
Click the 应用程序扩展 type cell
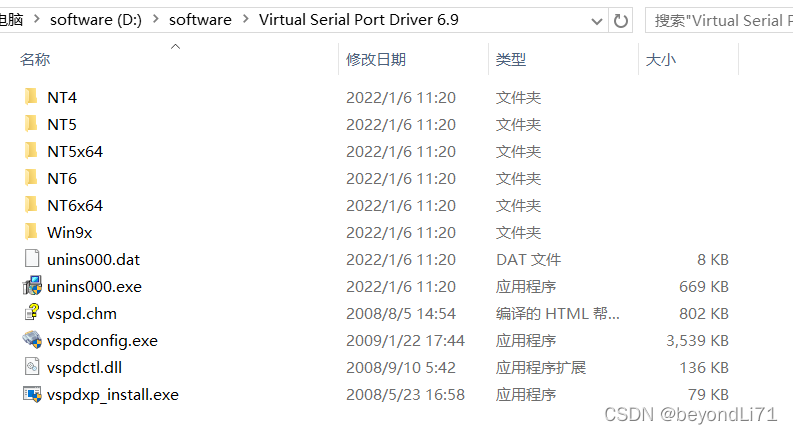[x=541, y=368]
